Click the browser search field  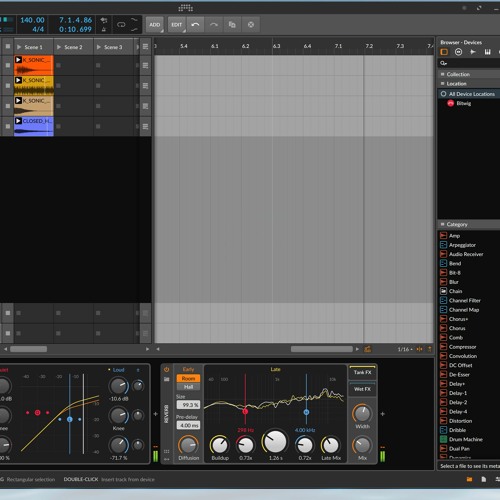(x=469, y=63)
